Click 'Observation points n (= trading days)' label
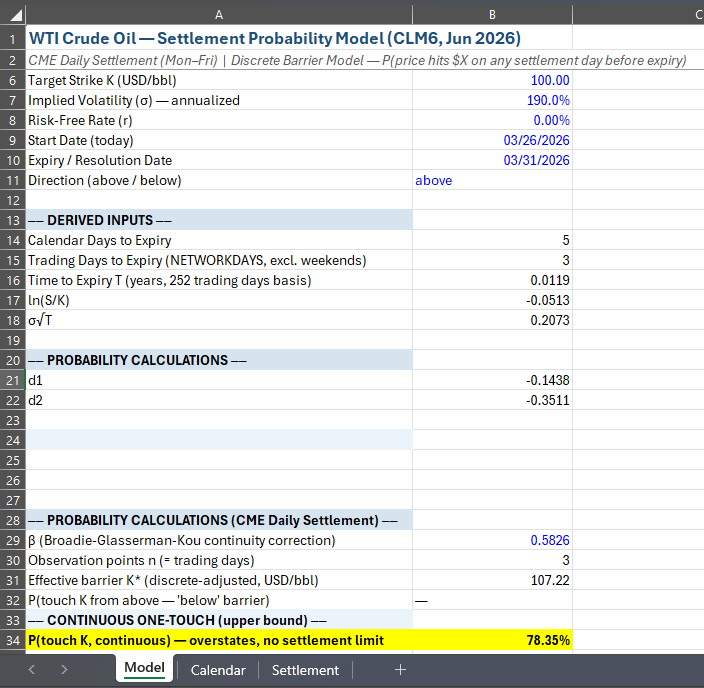 click(x=141, y=560)
